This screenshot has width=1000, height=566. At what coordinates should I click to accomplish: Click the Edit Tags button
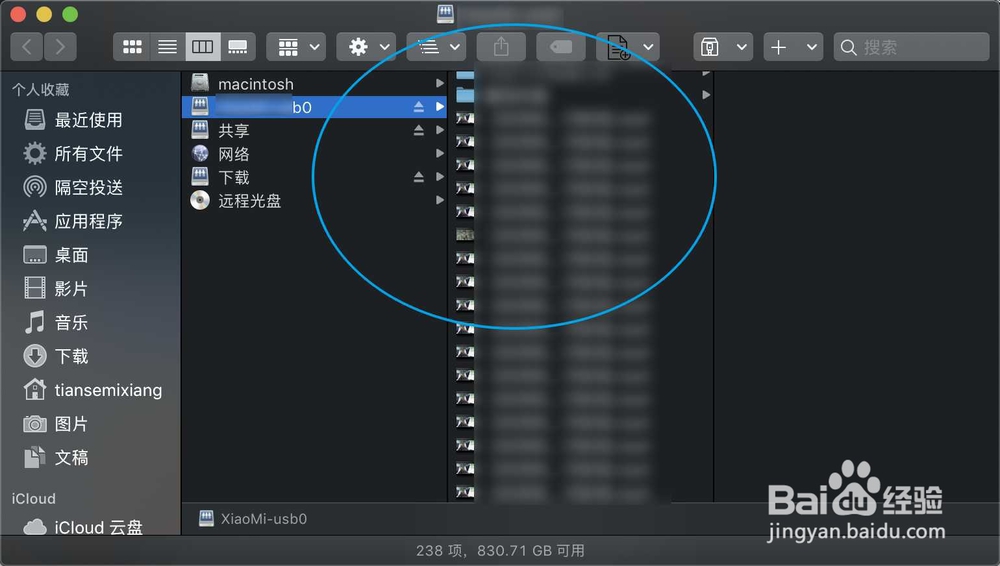[x=561, y=47]
